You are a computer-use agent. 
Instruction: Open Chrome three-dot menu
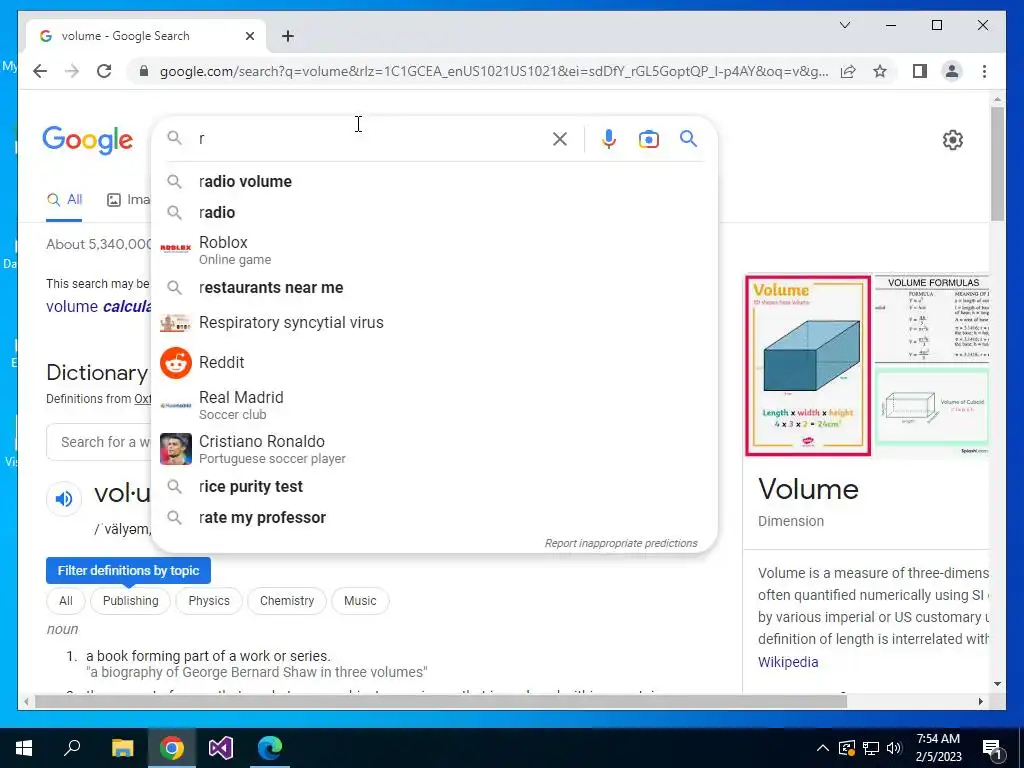[984, 71]
